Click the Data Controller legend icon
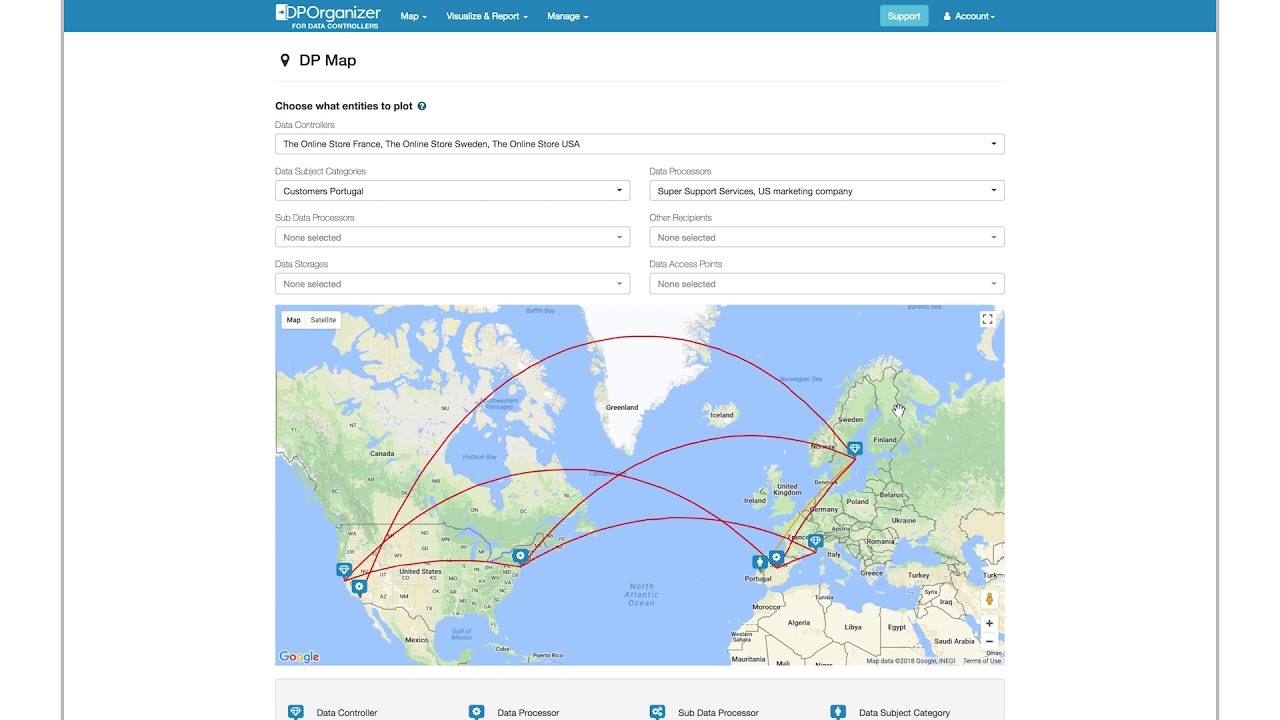This screenshot has width=1280, height=720. 295,712
